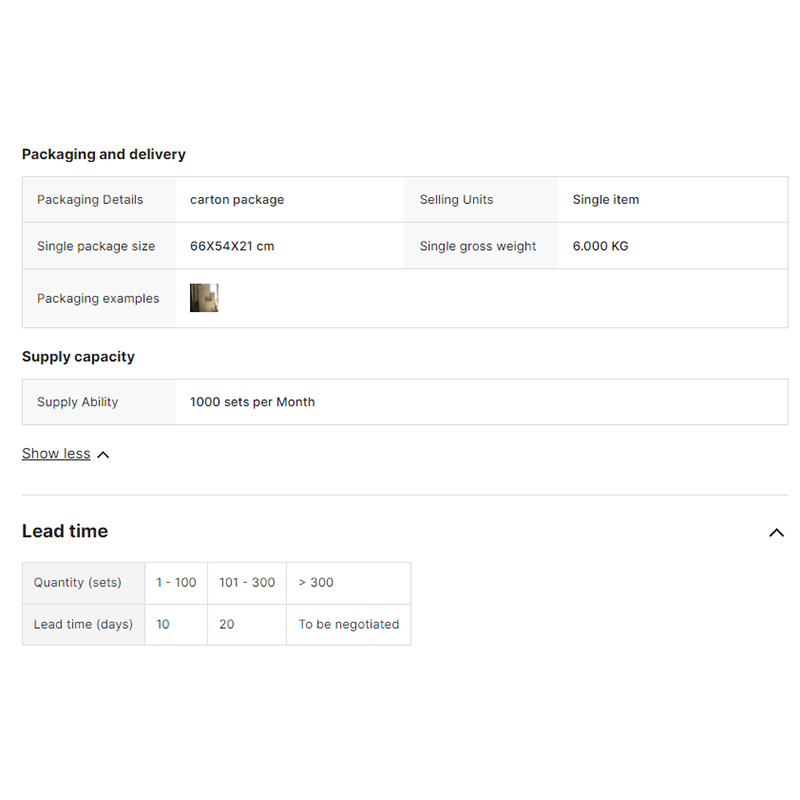Click the 1 - 100 quantity cell
Image resolution: width=800 pixels, height=800 pixels.
point(176,583)
